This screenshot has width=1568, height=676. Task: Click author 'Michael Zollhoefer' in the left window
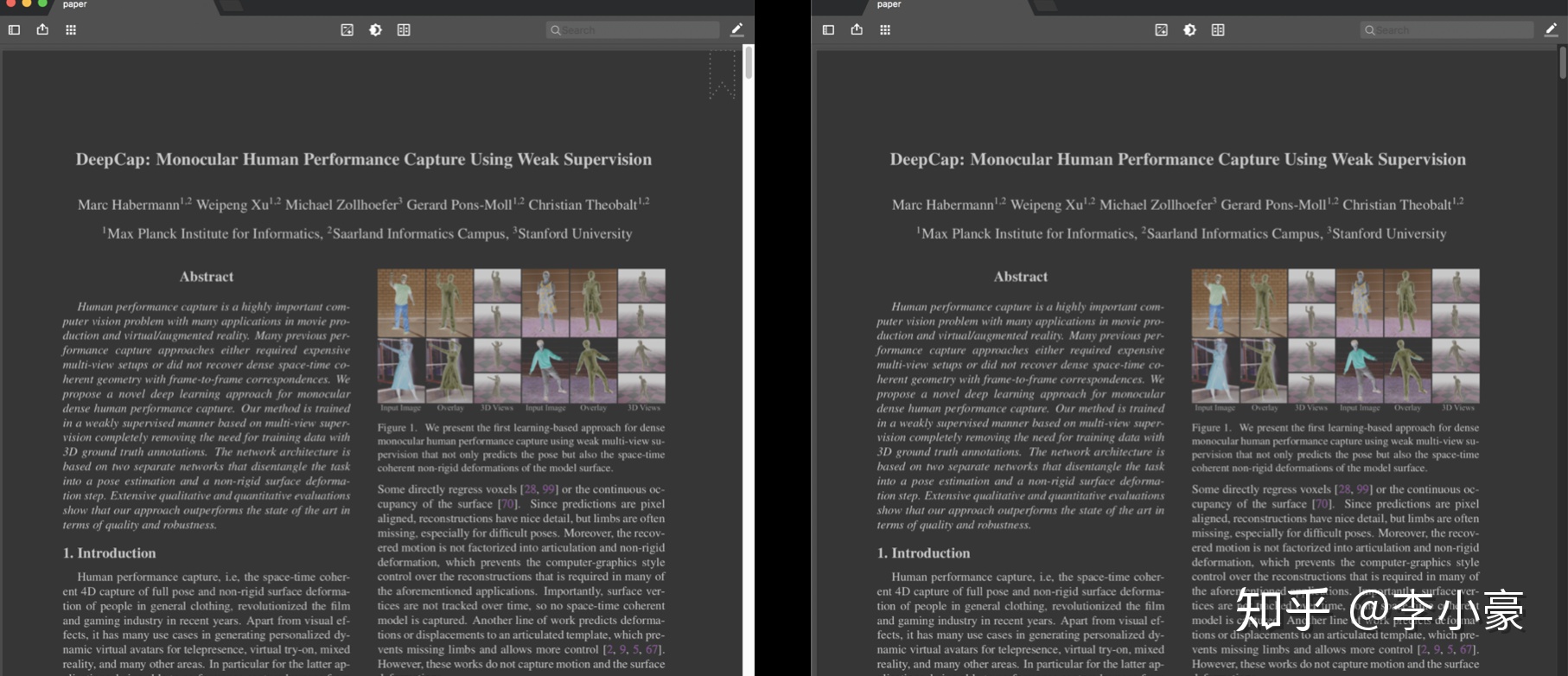coord(341,206)
